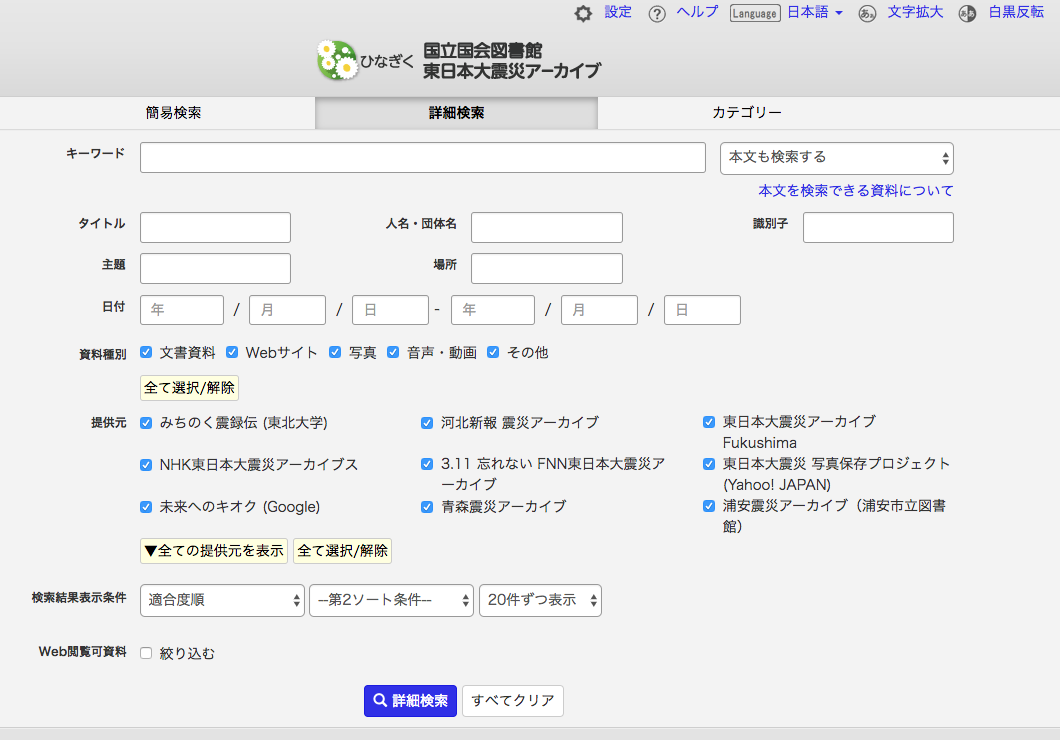This screenshot has height=740, width=1060.
Task: Click the end date 日 field
Action: tap(702, 310)
